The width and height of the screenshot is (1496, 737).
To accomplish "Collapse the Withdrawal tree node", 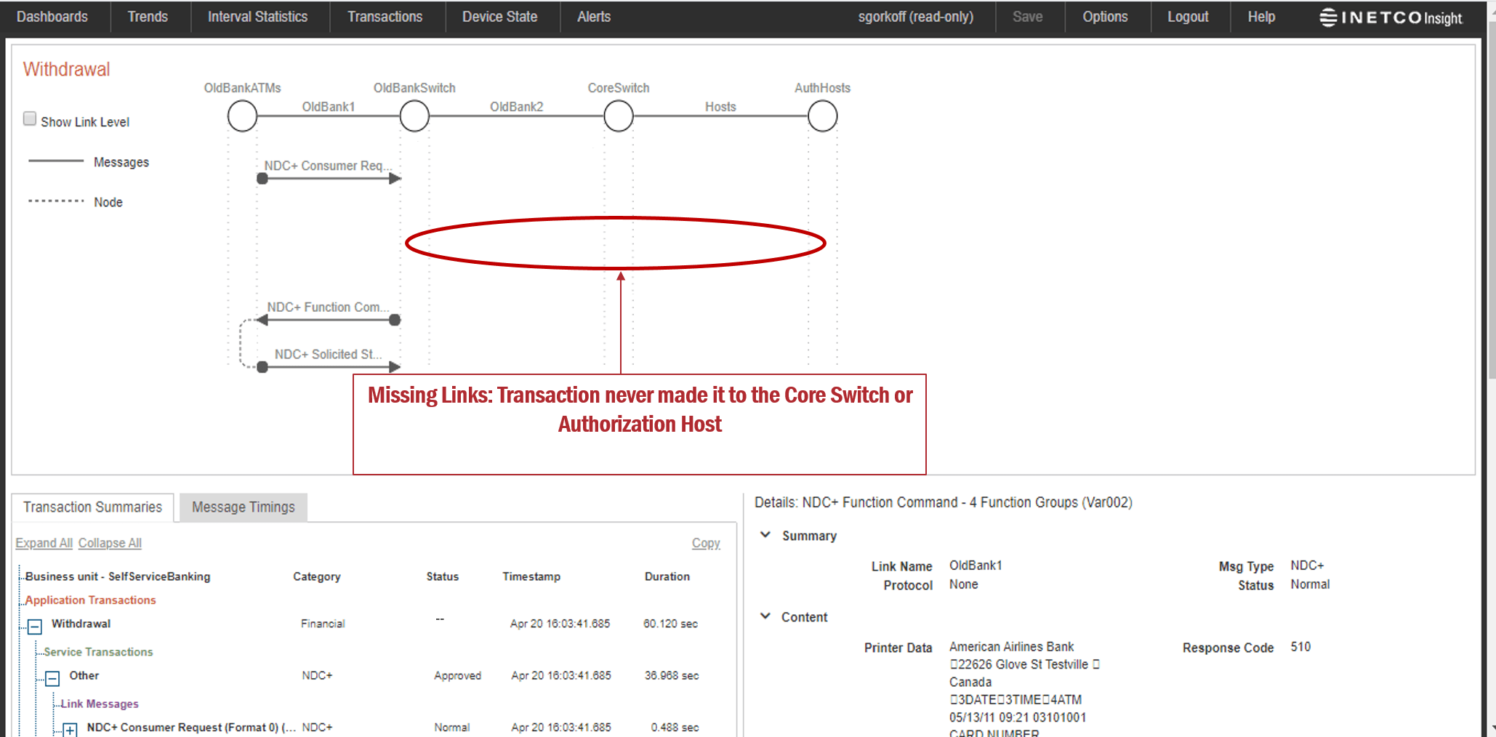I will (x=34, y=627).
